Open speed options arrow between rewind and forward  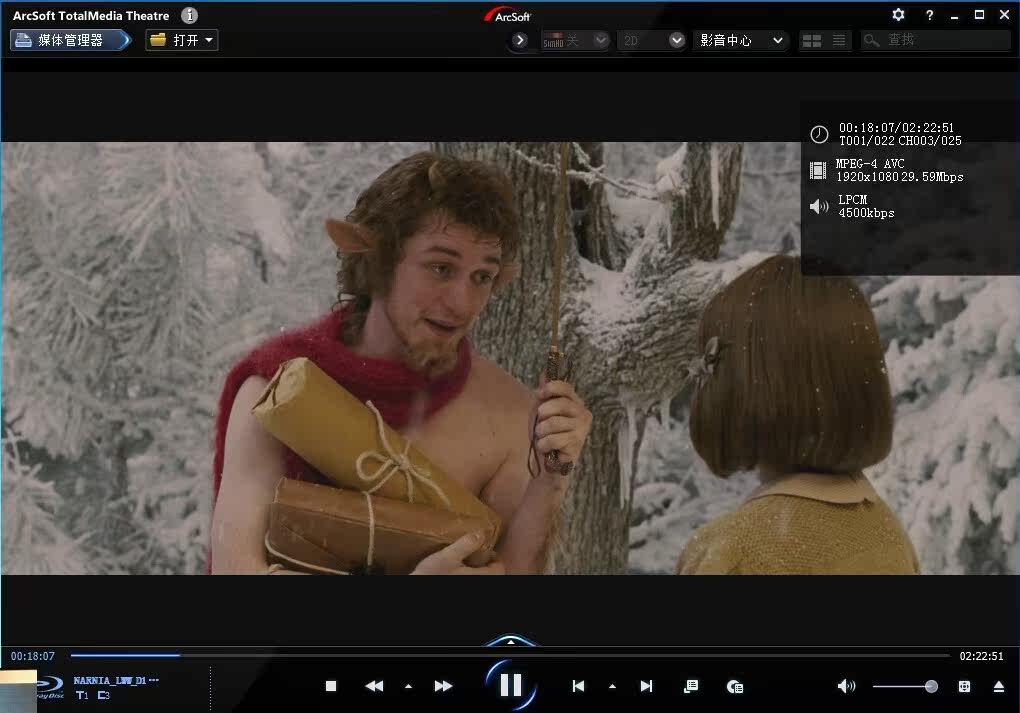(x=409, y=686)
